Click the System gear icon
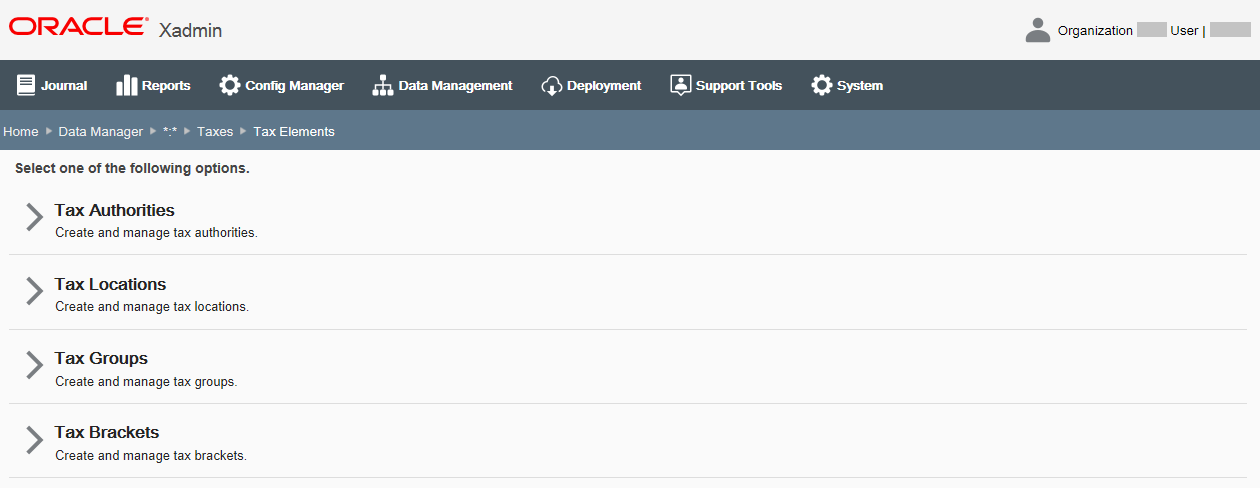 tap(822, 86)
